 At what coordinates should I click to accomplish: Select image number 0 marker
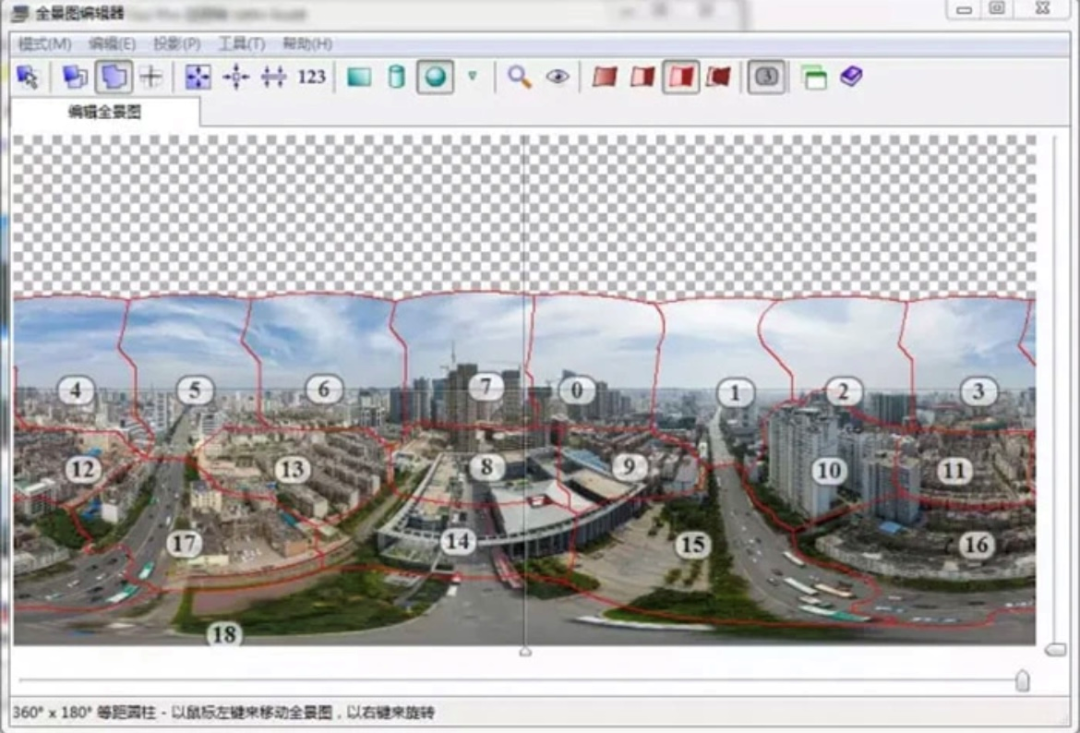(577, 391)
